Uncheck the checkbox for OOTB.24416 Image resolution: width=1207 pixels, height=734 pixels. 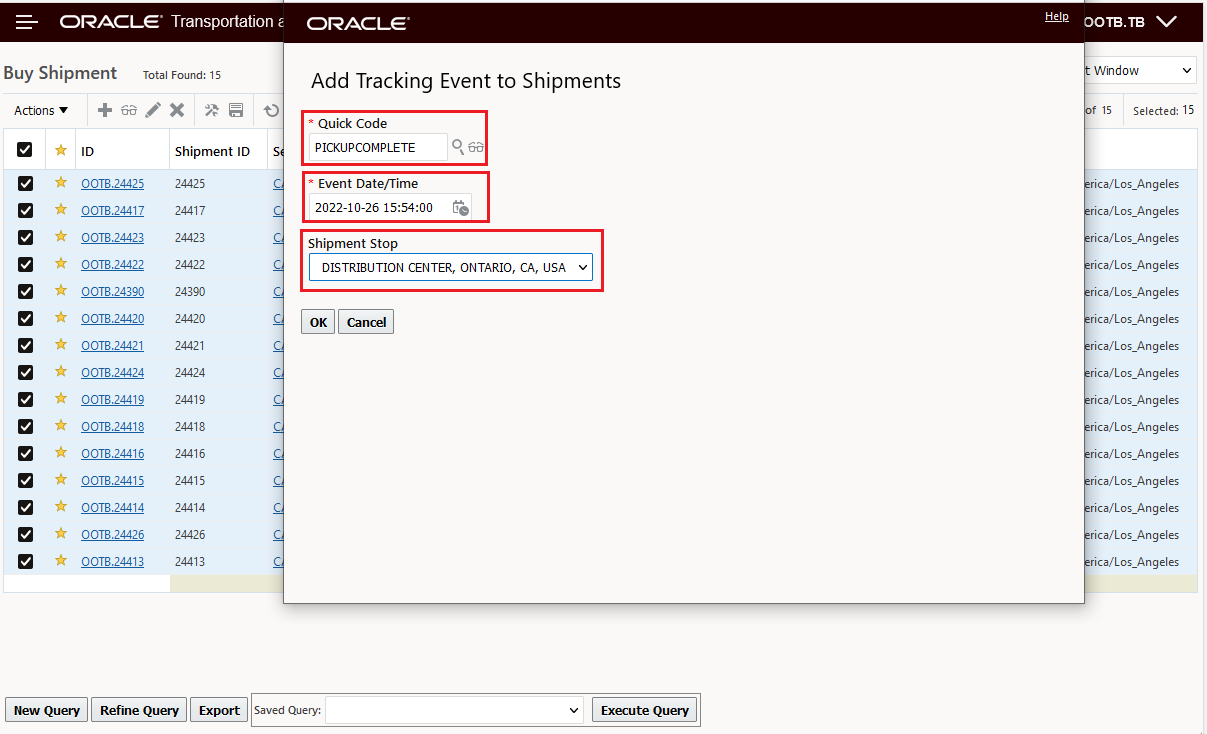25,453
